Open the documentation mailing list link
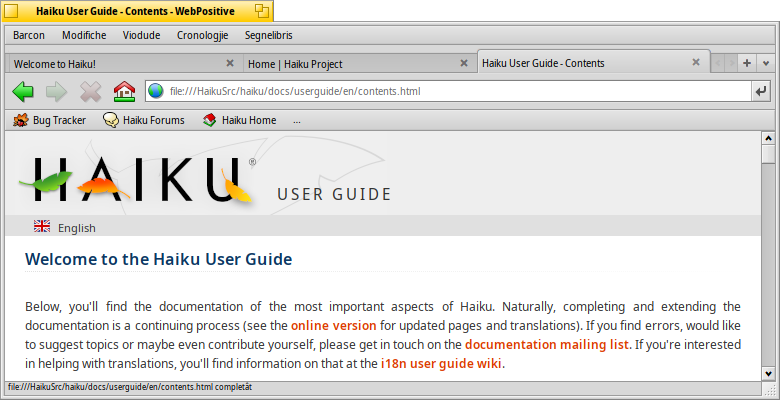The height and width of the screenshot is (400, 780). 546,345
